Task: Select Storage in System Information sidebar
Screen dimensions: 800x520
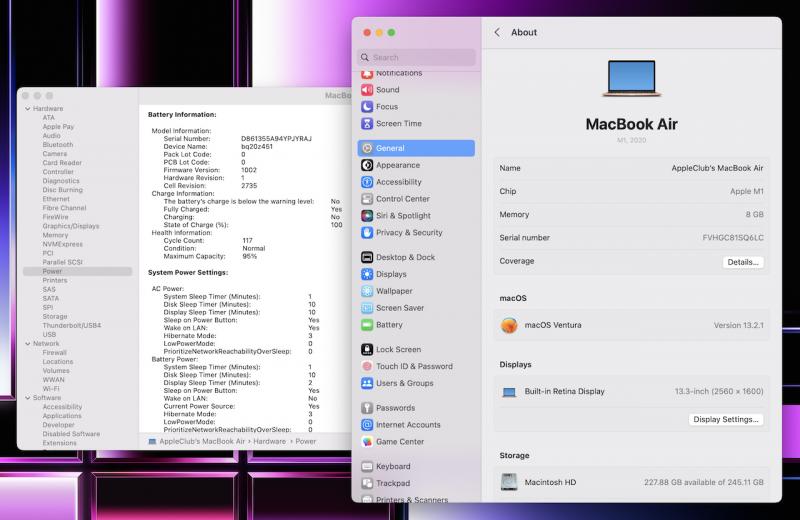Action: pos(55,316)
